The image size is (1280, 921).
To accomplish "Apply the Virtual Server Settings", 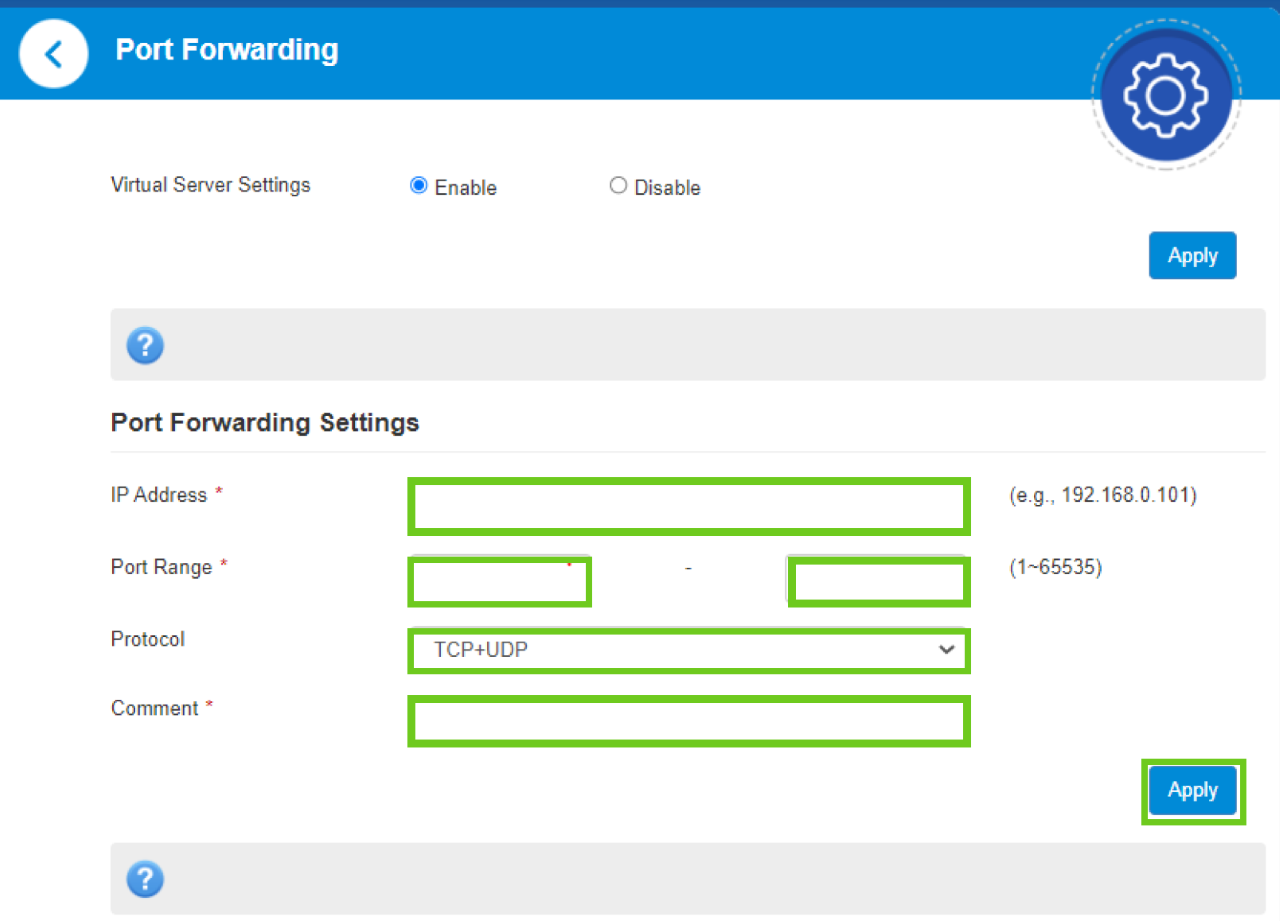I will pos(1192,256).
